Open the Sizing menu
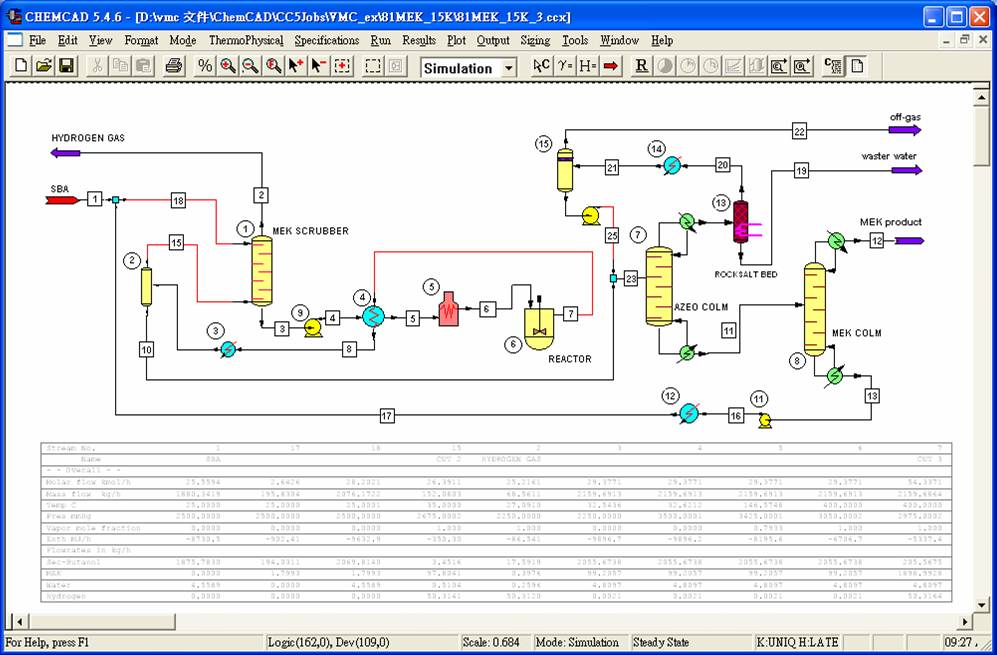 point(535,40)
